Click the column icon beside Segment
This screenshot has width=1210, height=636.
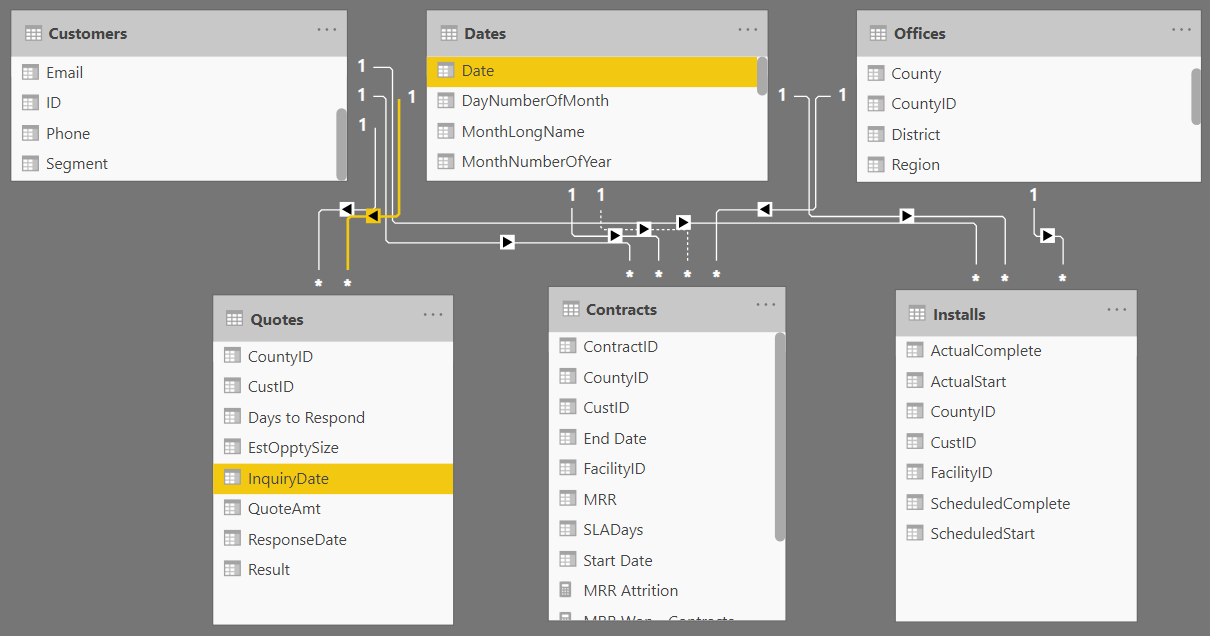pyautogui.click(x=30, y=163)
